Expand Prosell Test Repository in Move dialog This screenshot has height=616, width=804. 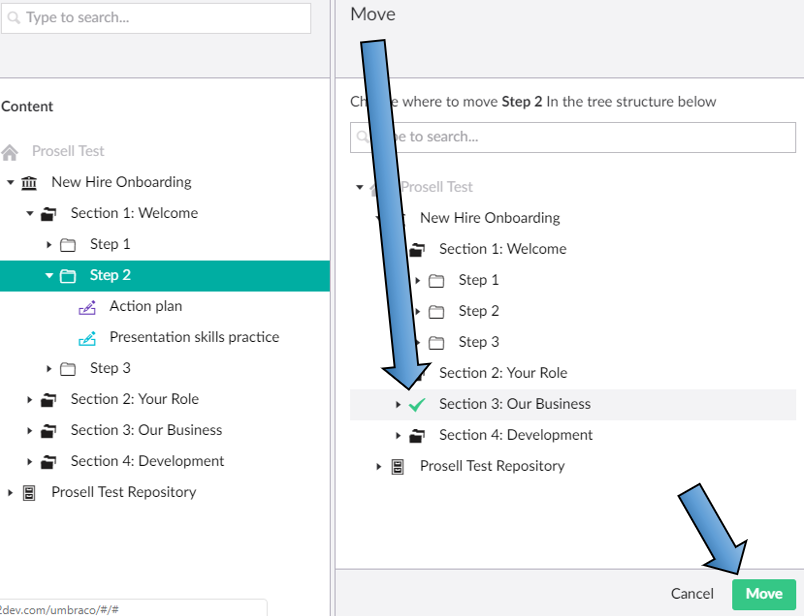coord(379,467)
